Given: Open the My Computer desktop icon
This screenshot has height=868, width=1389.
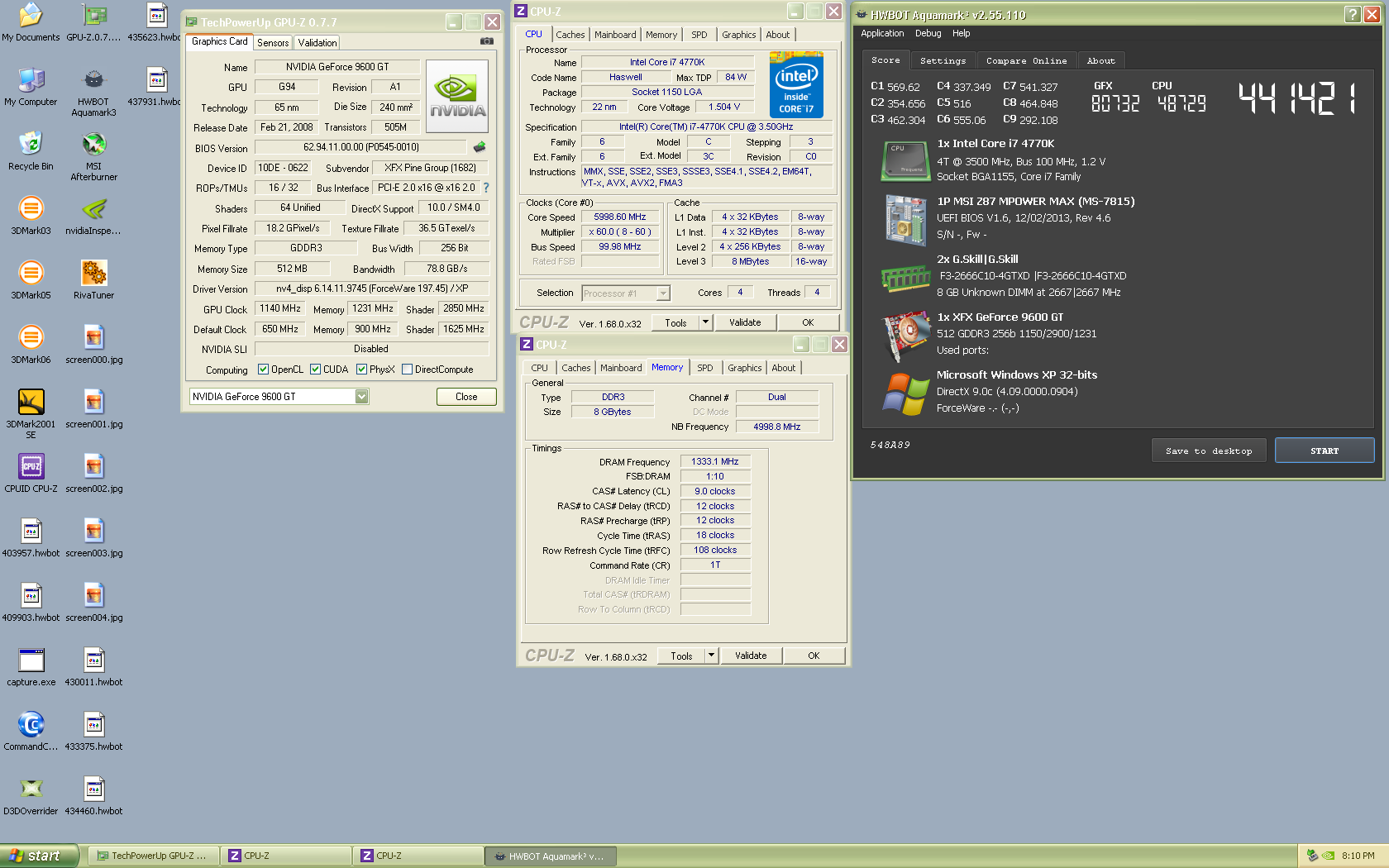Looking at the screenshot, I should [x=31, y=87].
